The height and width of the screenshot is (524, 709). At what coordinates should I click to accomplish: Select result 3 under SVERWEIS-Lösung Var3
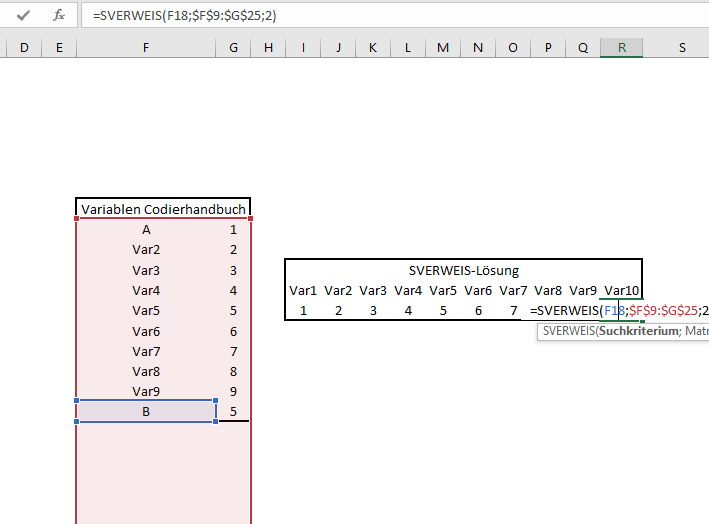[373, 311]
